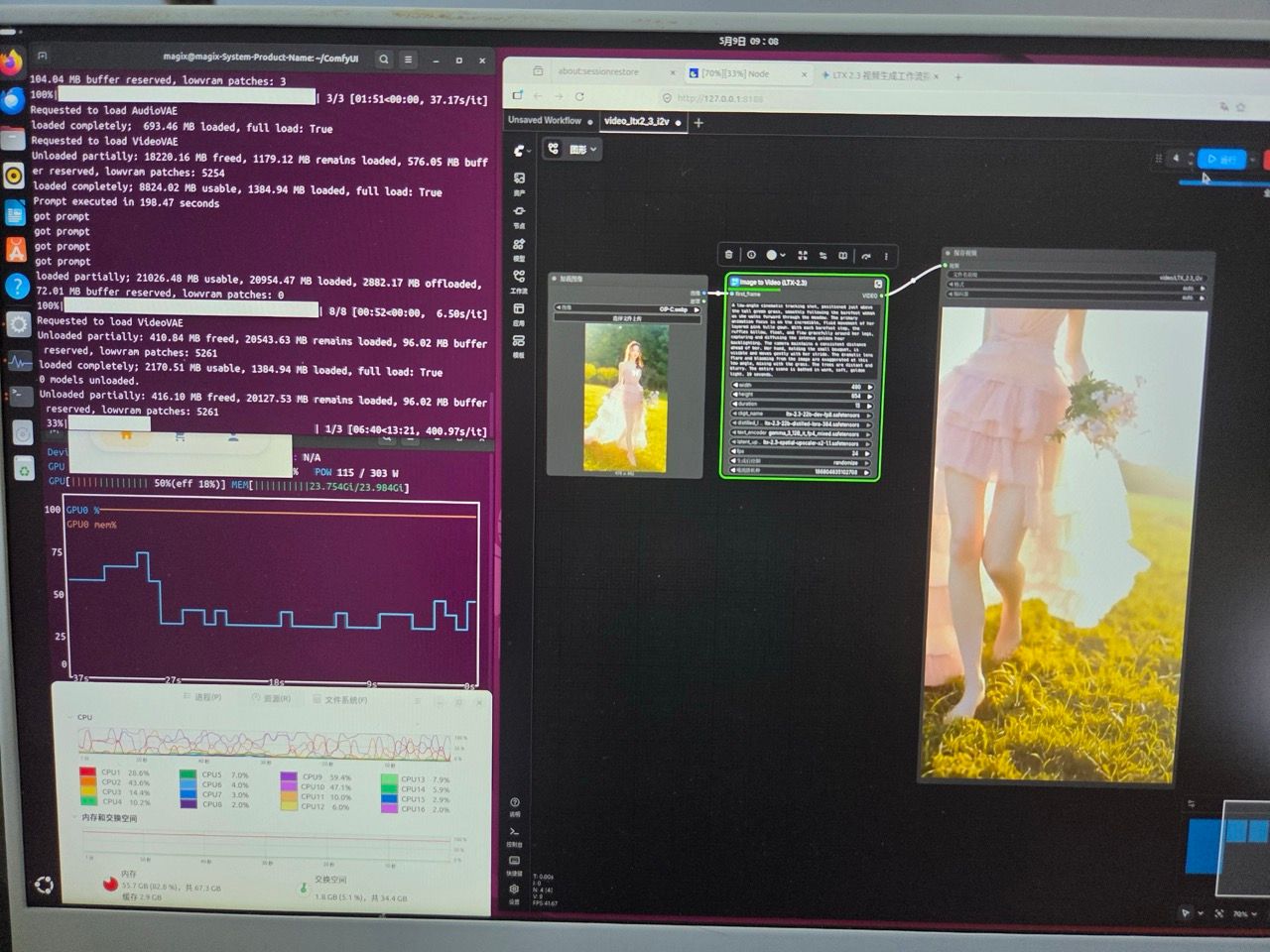This screenshot has height=952, width=1270.
Task: Open the 模板 templates sidebar panel
Action: (x=519, y=345)
